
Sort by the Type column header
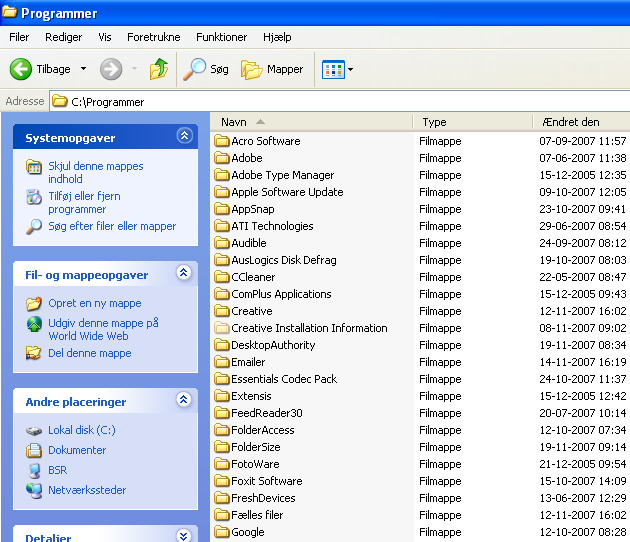pyautogui.click(x=472, y=122)
